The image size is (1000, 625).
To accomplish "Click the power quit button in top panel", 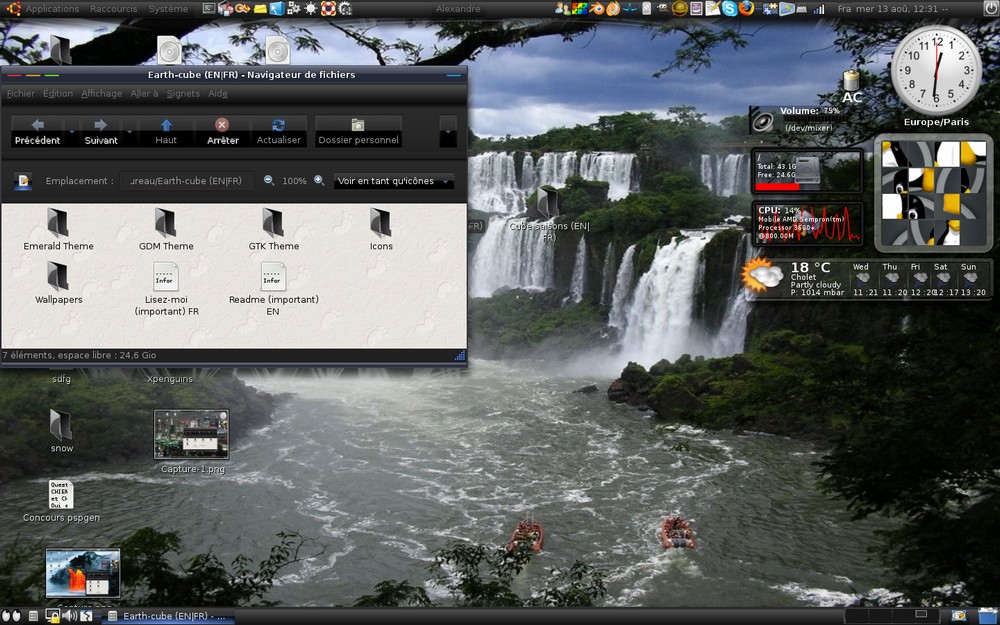I will tap(990, 8).
